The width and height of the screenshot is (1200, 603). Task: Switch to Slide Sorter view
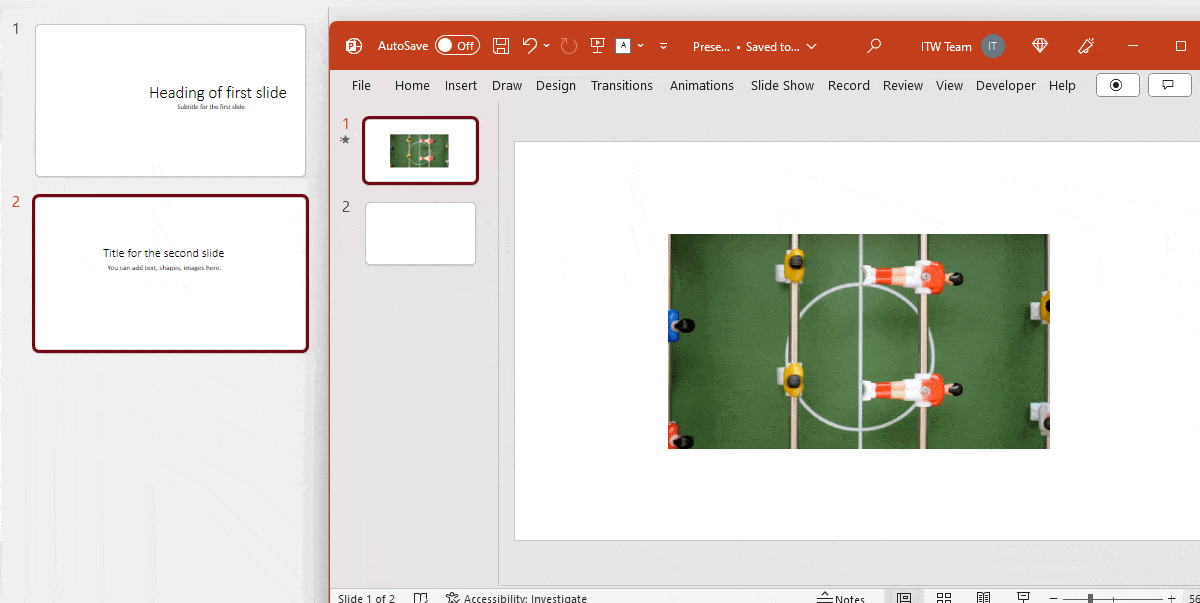click(x=944, y=596)
